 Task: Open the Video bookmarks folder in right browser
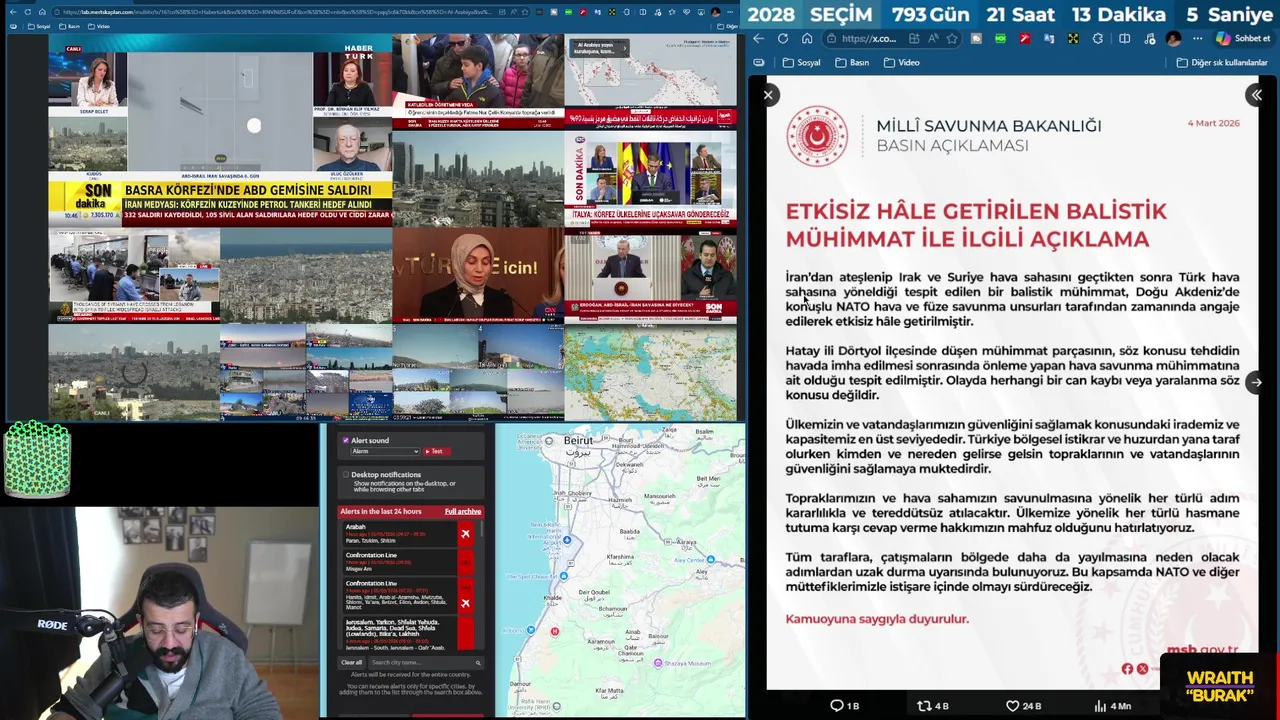pos(901,62)
